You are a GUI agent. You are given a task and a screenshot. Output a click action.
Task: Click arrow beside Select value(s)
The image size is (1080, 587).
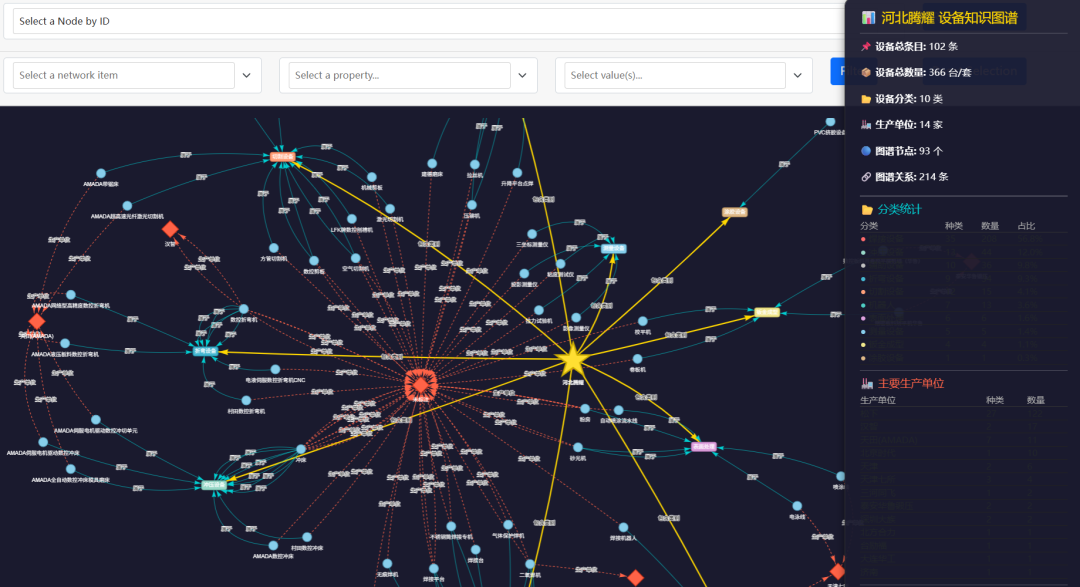point(798,75)
